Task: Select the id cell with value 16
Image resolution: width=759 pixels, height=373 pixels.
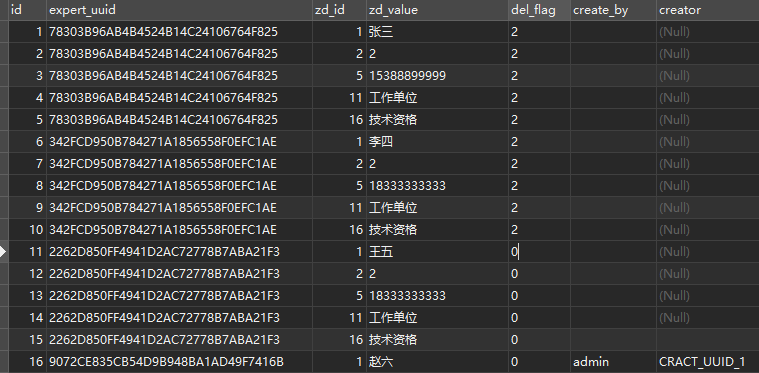Action: (x=27, y=361)
